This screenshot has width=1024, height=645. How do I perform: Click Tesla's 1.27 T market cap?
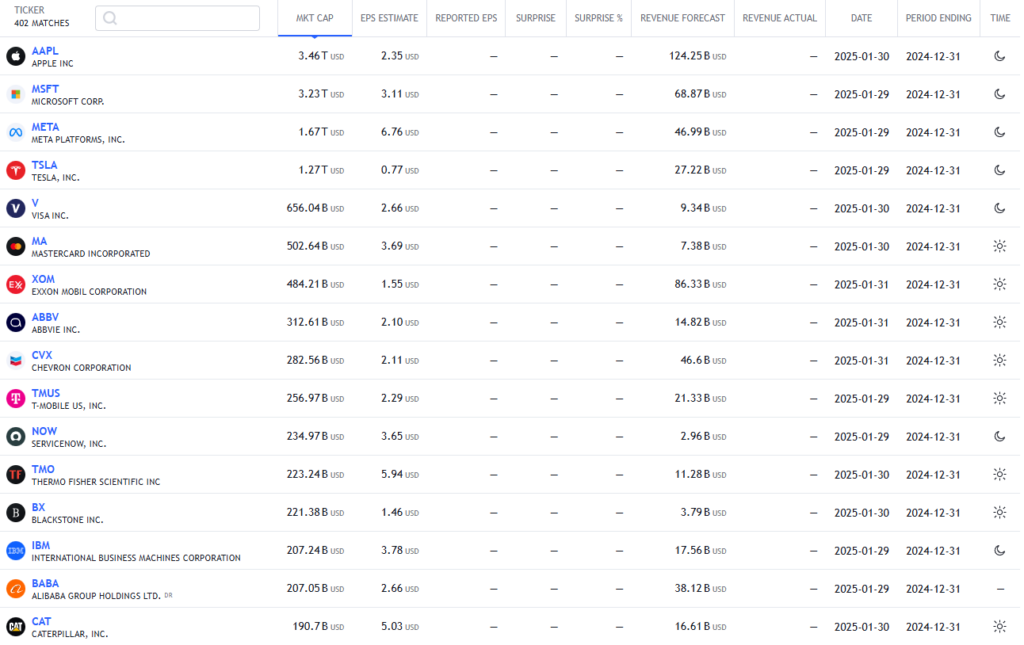point(321,170)
